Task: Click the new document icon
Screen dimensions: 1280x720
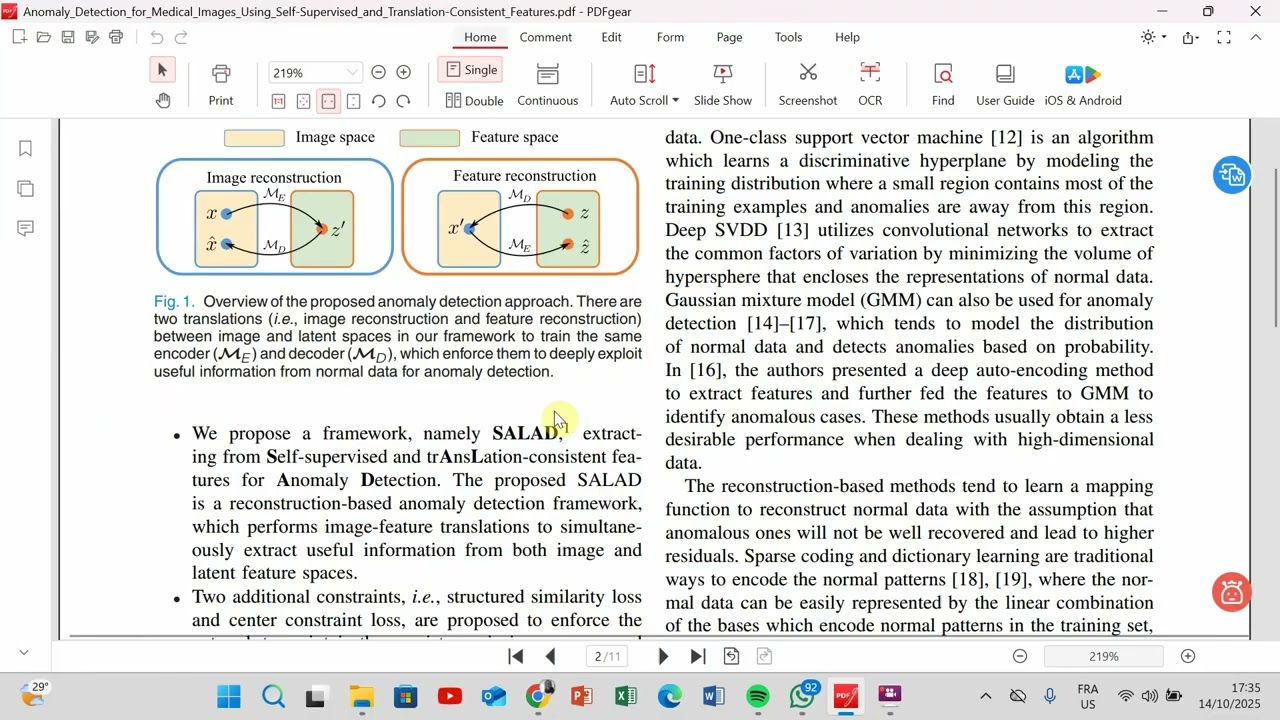Action: pyautogui.click(x=19, y=37)
